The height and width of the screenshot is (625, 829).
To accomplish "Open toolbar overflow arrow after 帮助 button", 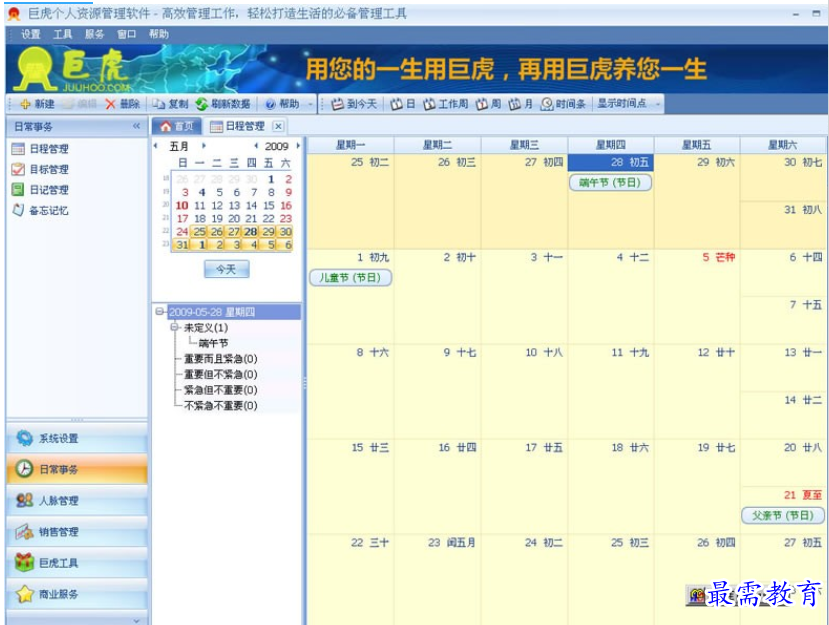I will tap(310, 104).
